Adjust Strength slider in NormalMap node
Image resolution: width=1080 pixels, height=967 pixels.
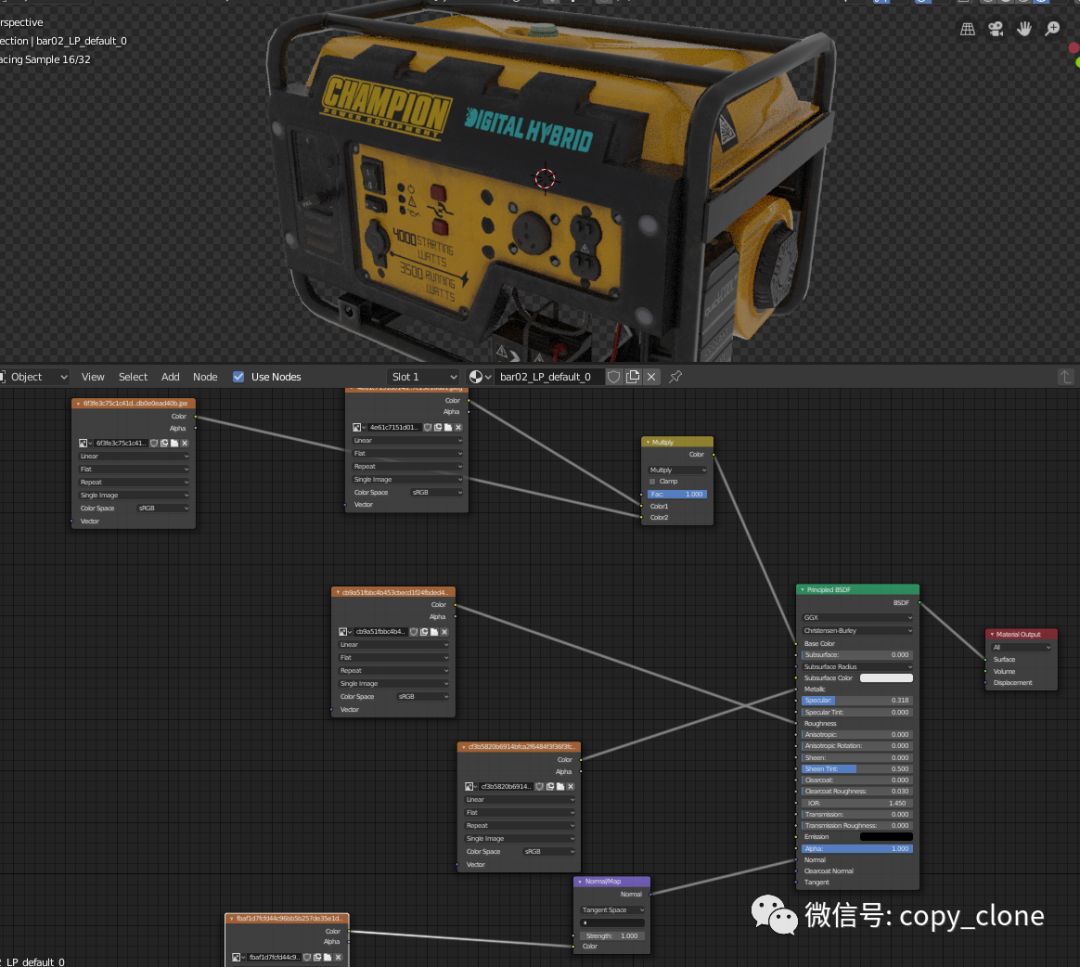[x=613, y=936]
